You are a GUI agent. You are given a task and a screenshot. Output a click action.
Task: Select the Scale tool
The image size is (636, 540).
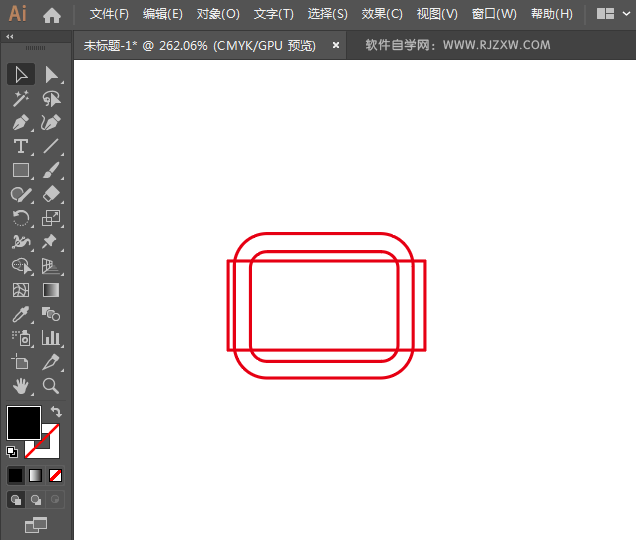click(51, 218)
